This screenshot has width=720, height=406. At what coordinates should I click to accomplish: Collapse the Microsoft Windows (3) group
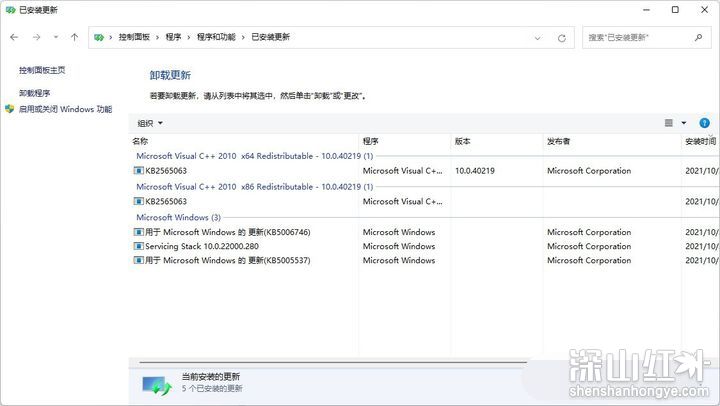tap(178, 217)
